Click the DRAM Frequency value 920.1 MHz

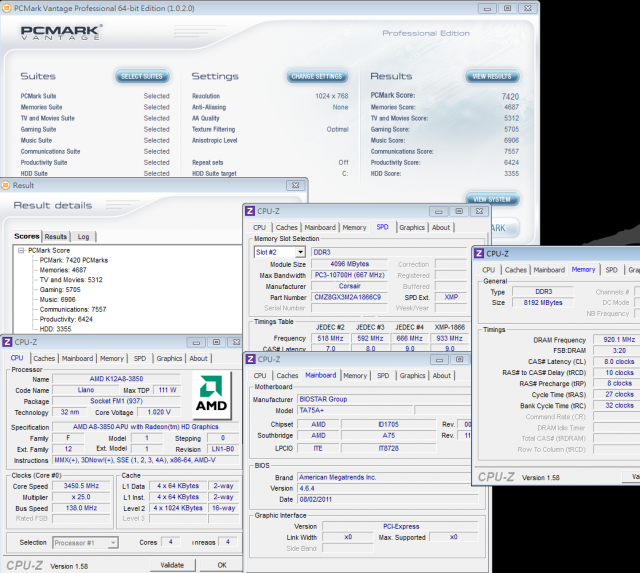click(619, 340)
